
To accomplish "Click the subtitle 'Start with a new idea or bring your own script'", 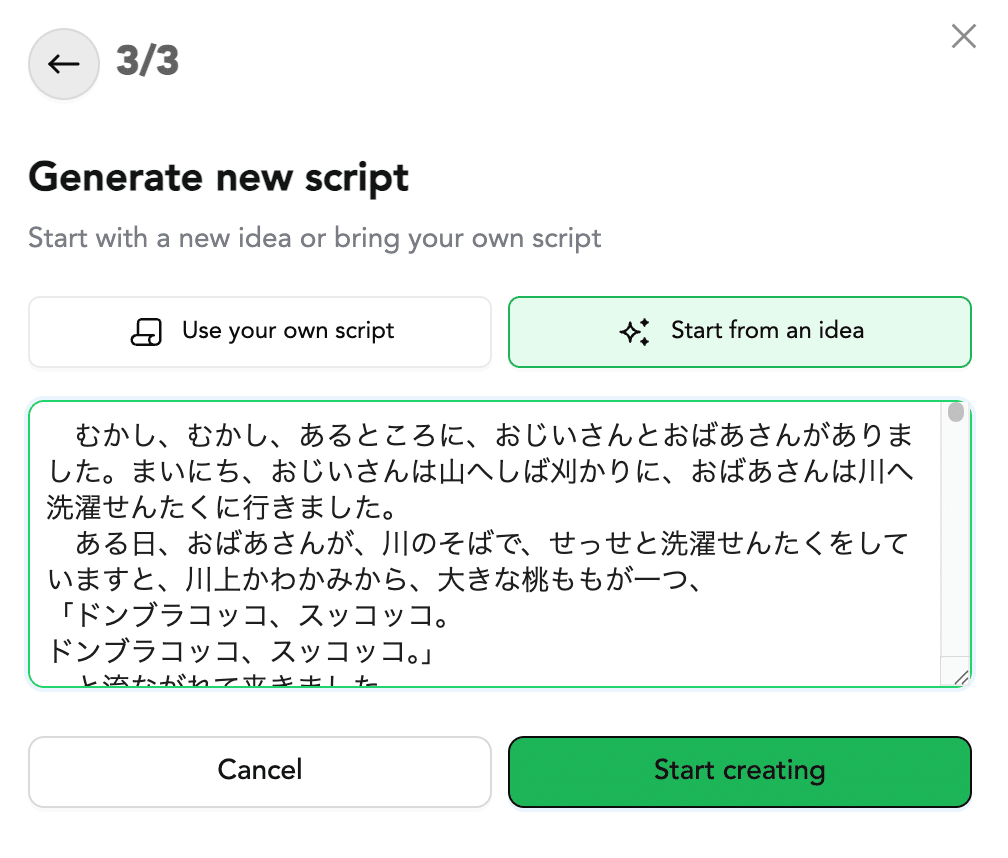I will click(x=315, y=238).
